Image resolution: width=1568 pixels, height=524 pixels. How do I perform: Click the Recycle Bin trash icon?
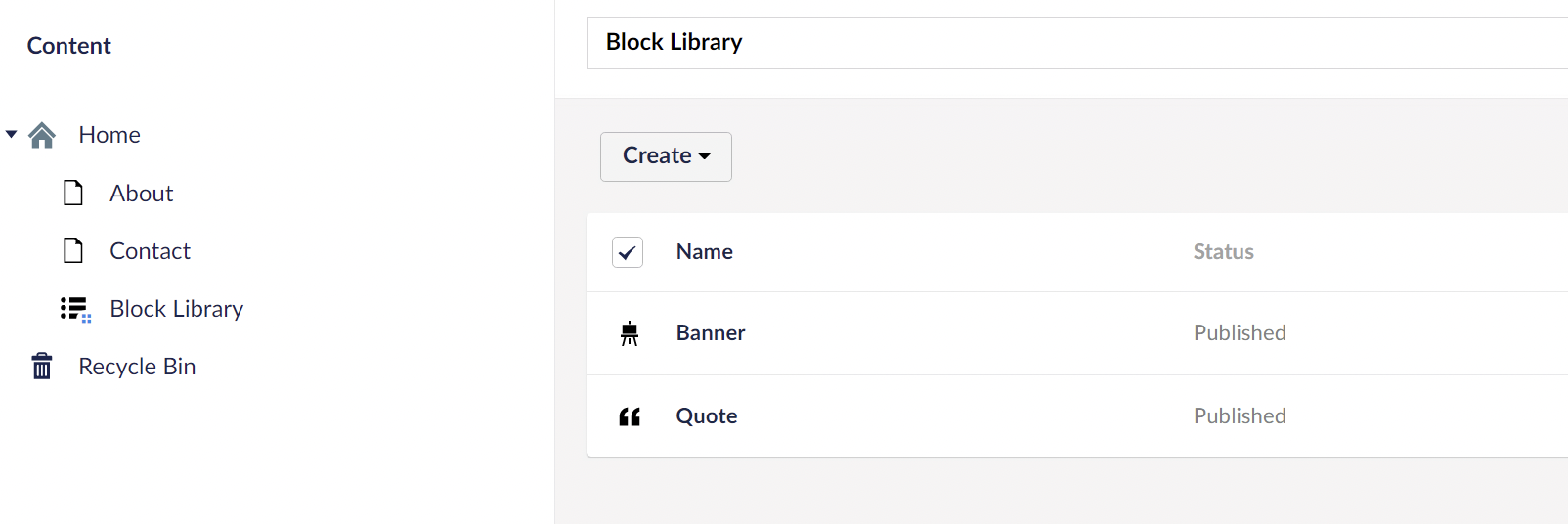42,367
